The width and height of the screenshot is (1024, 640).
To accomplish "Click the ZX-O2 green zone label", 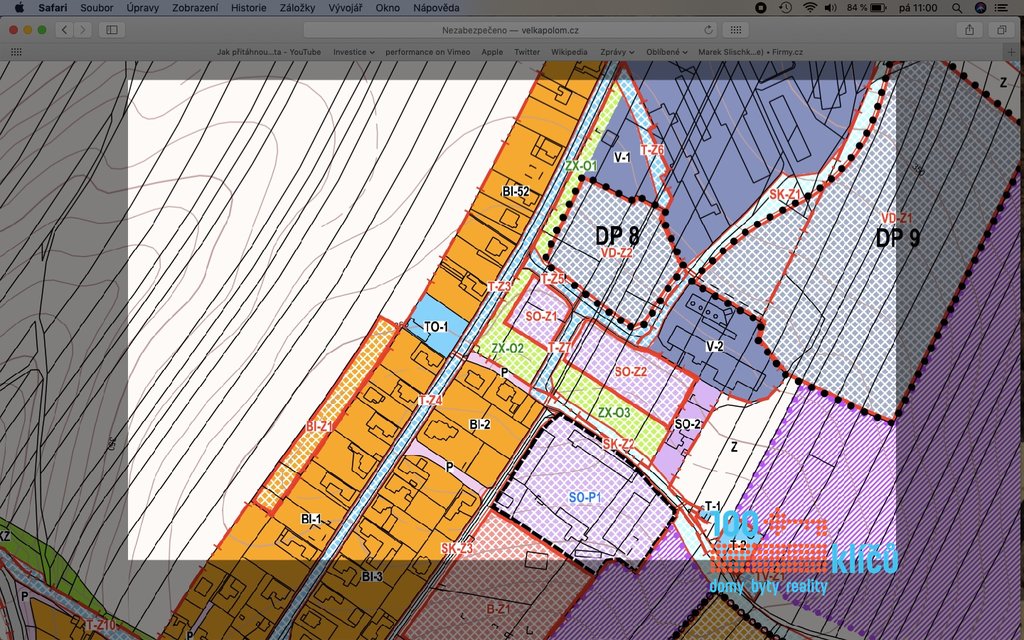I will (x=507, y=349).
